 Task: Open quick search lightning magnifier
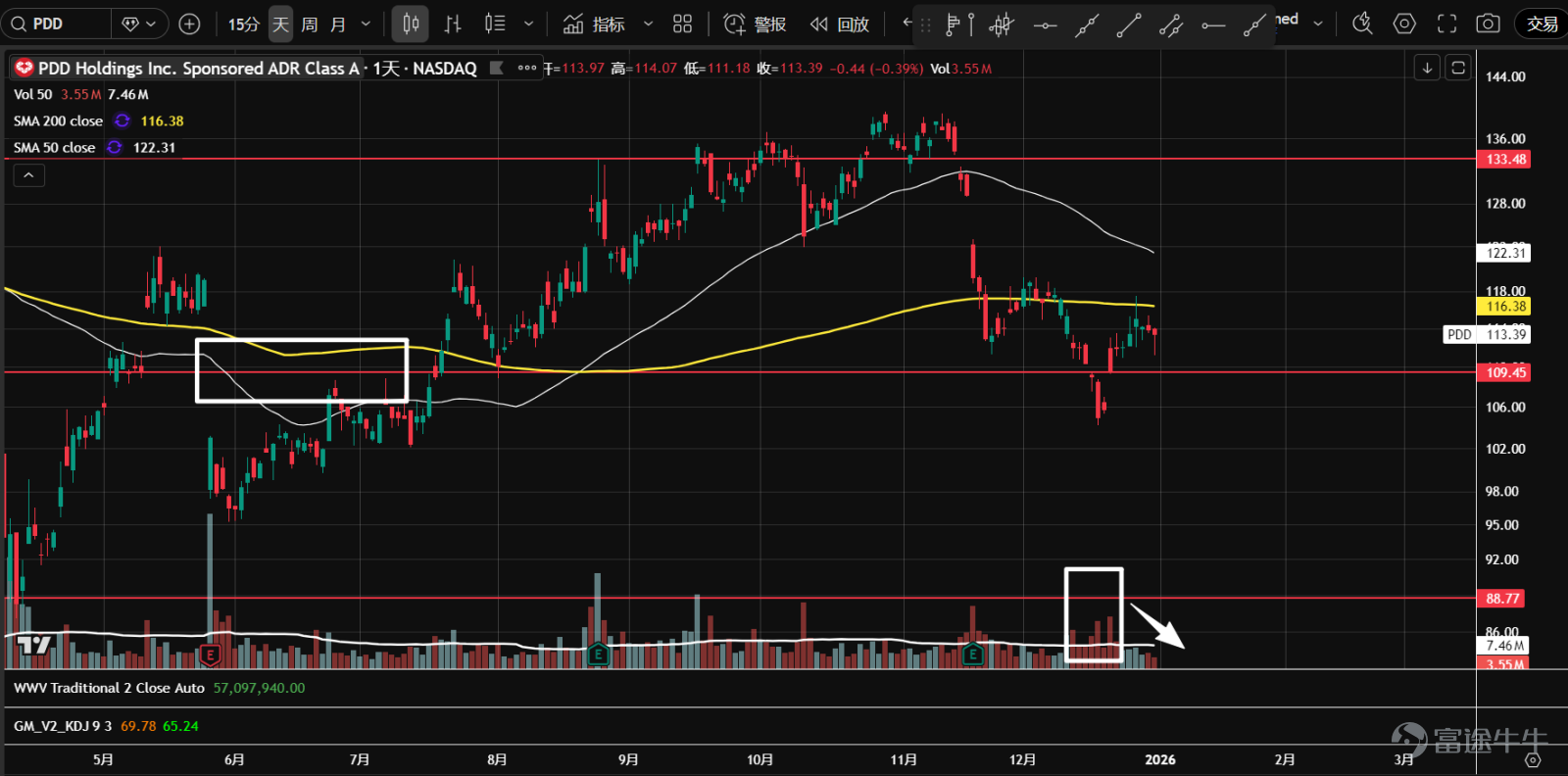tap(1362, 24)
